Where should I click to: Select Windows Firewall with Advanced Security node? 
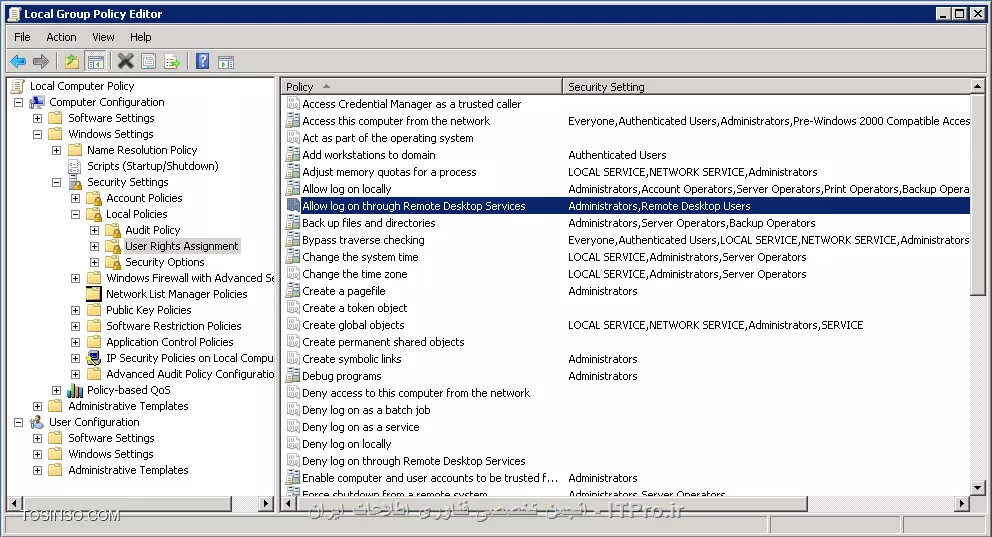[190, 278]
